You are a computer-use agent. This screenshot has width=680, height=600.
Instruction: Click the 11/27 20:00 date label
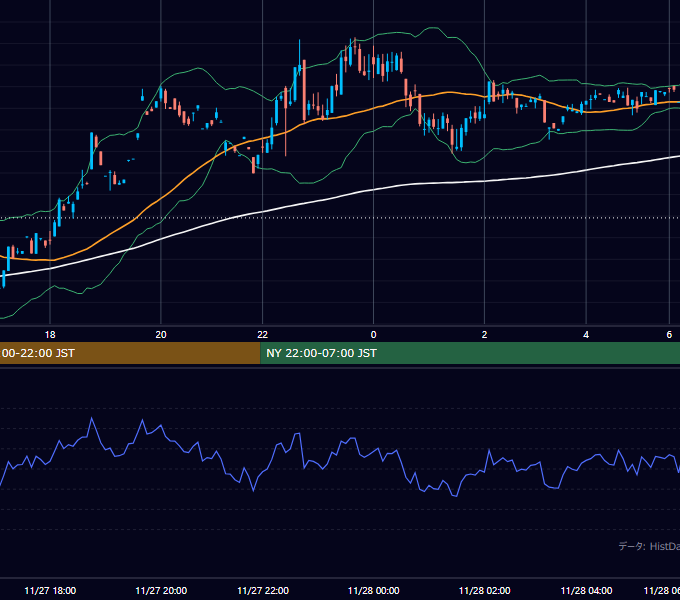(161, 590)
